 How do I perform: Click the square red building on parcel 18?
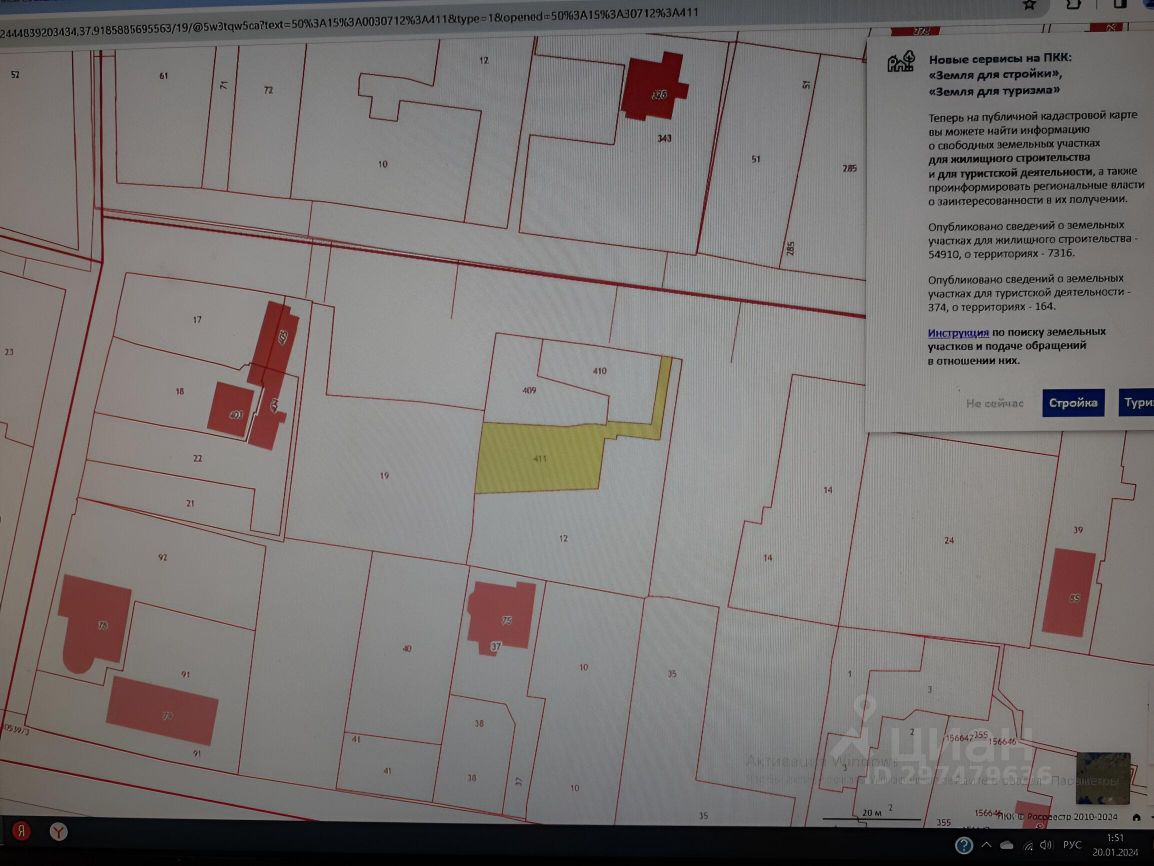click(x=230, y=410)
